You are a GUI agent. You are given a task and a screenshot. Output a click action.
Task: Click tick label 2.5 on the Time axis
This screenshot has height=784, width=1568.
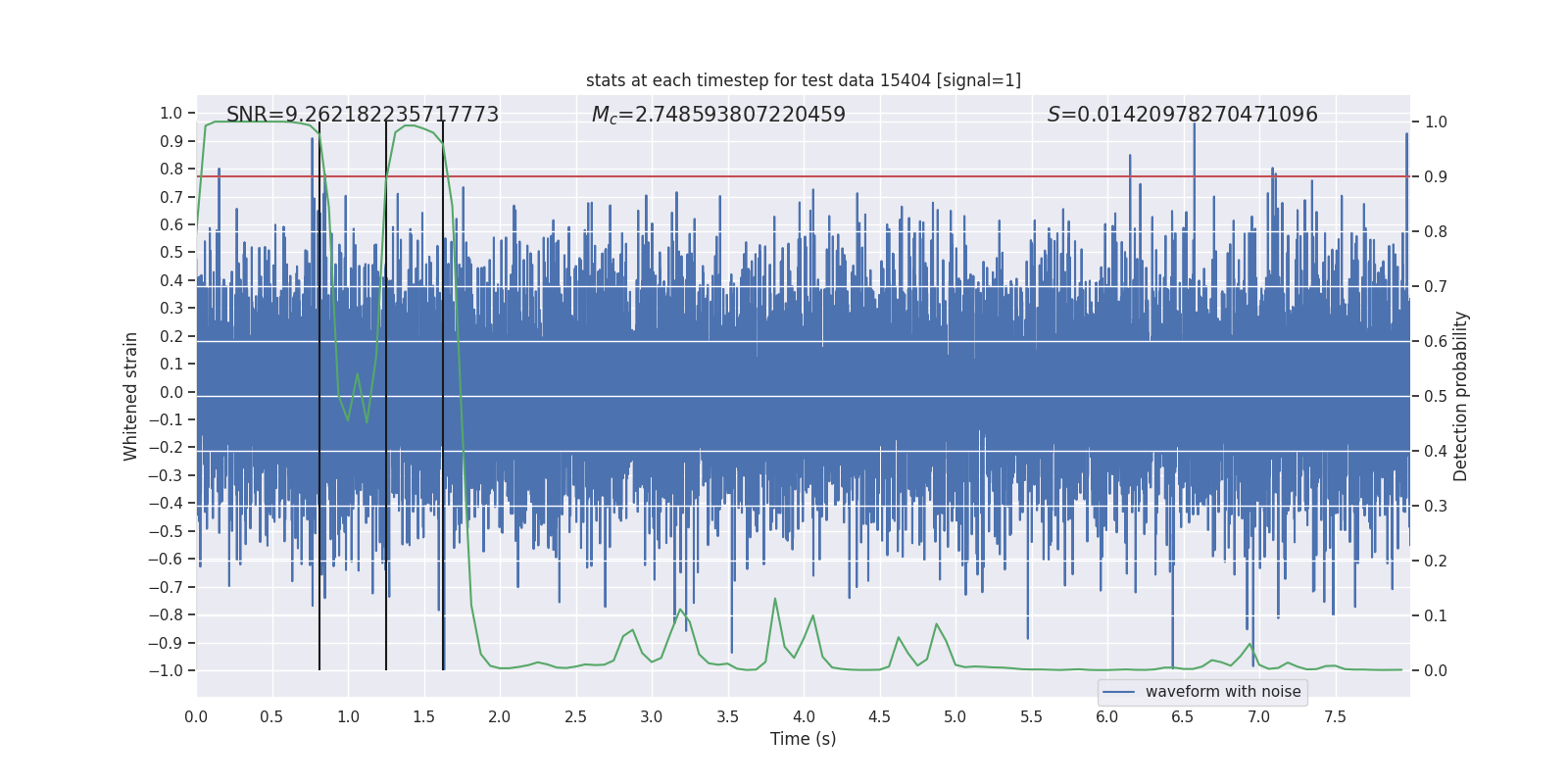576,716
